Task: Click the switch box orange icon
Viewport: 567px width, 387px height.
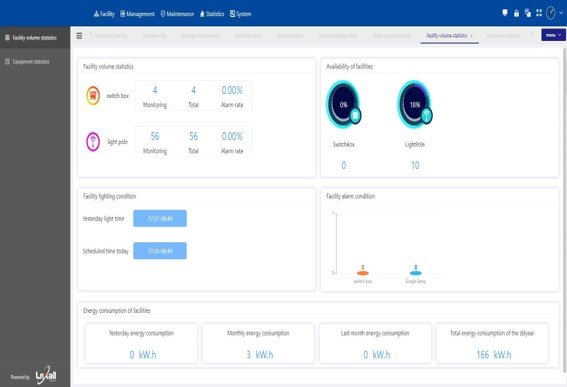Action: (x=93, y=96)
